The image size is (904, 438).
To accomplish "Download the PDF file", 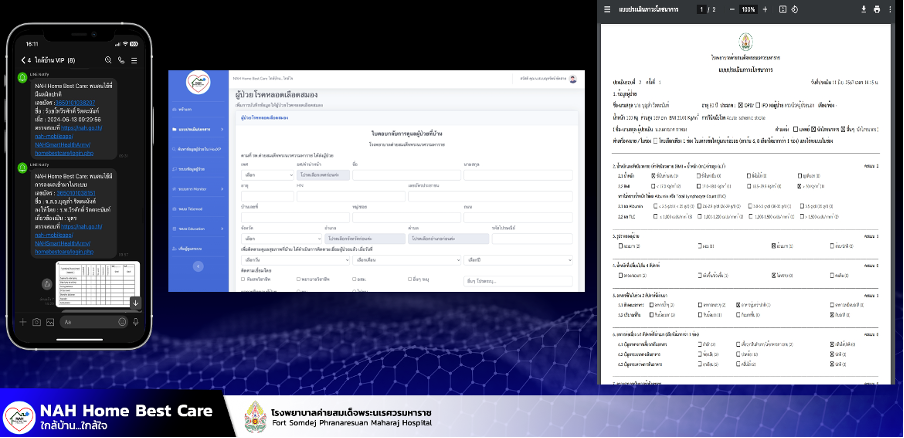I will (x=863, y=9).
